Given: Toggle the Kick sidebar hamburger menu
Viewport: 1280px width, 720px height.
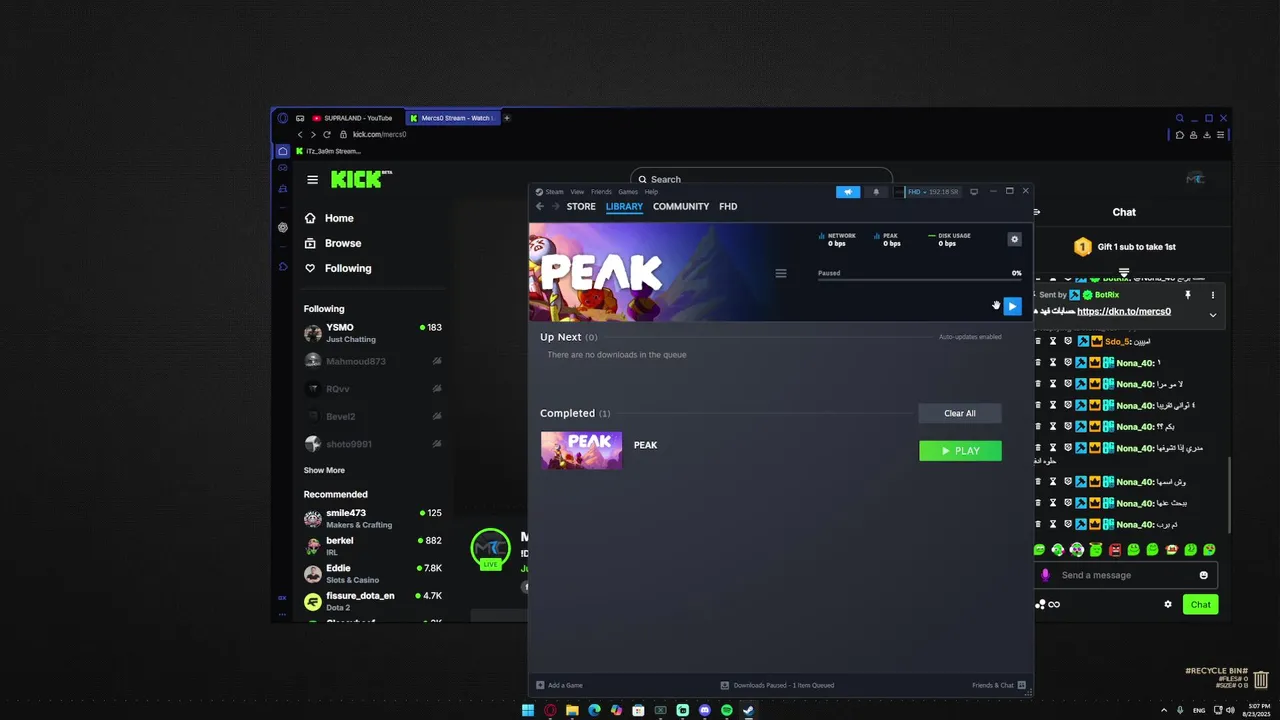Looking at the screenshot, I should tap(312, 180).
